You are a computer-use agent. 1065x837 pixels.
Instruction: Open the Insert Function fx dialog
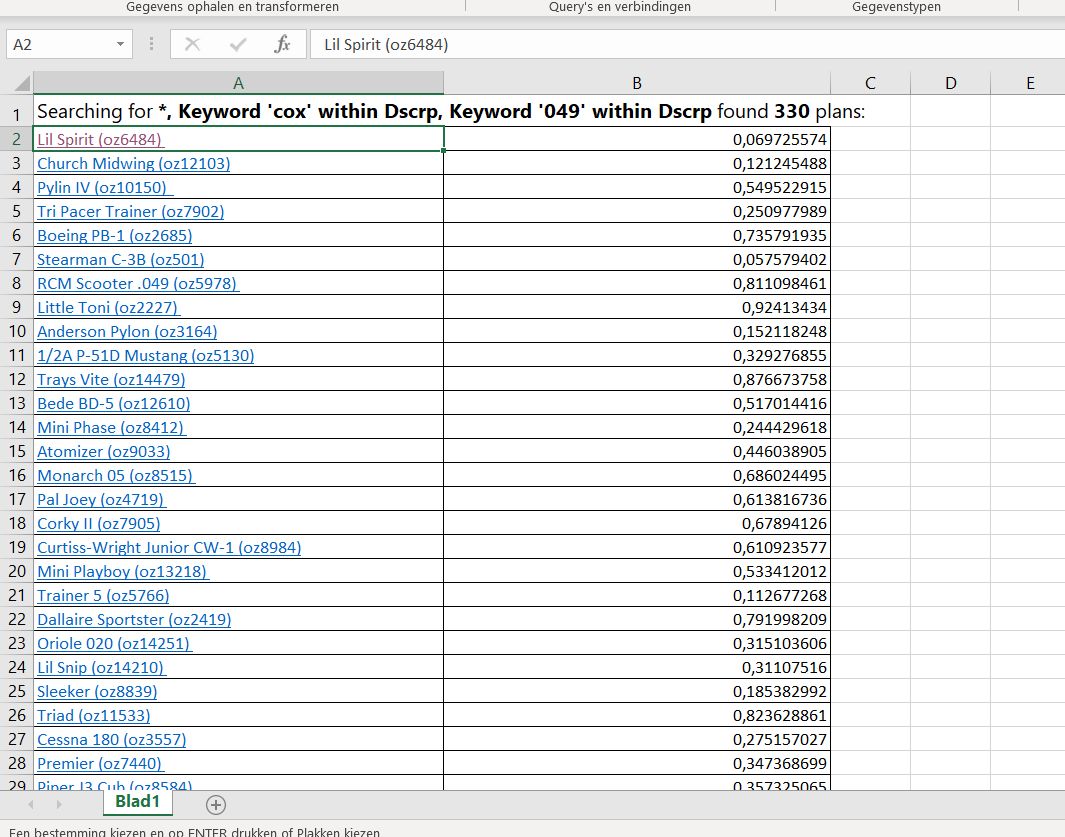pos(283,45)
